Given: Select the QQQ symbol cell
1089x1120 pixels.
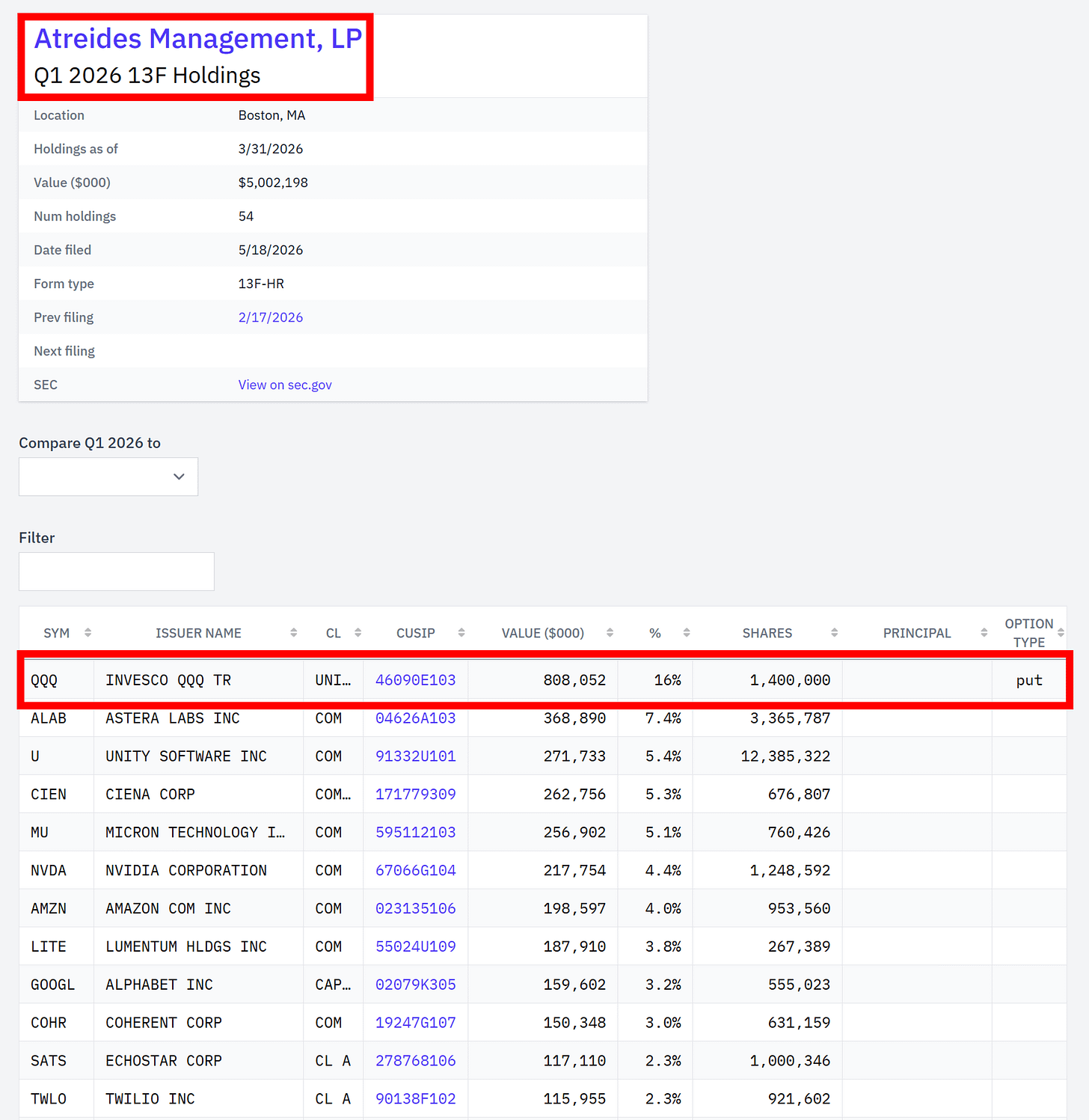Looking at the screenshot, I should coord(57,680).
